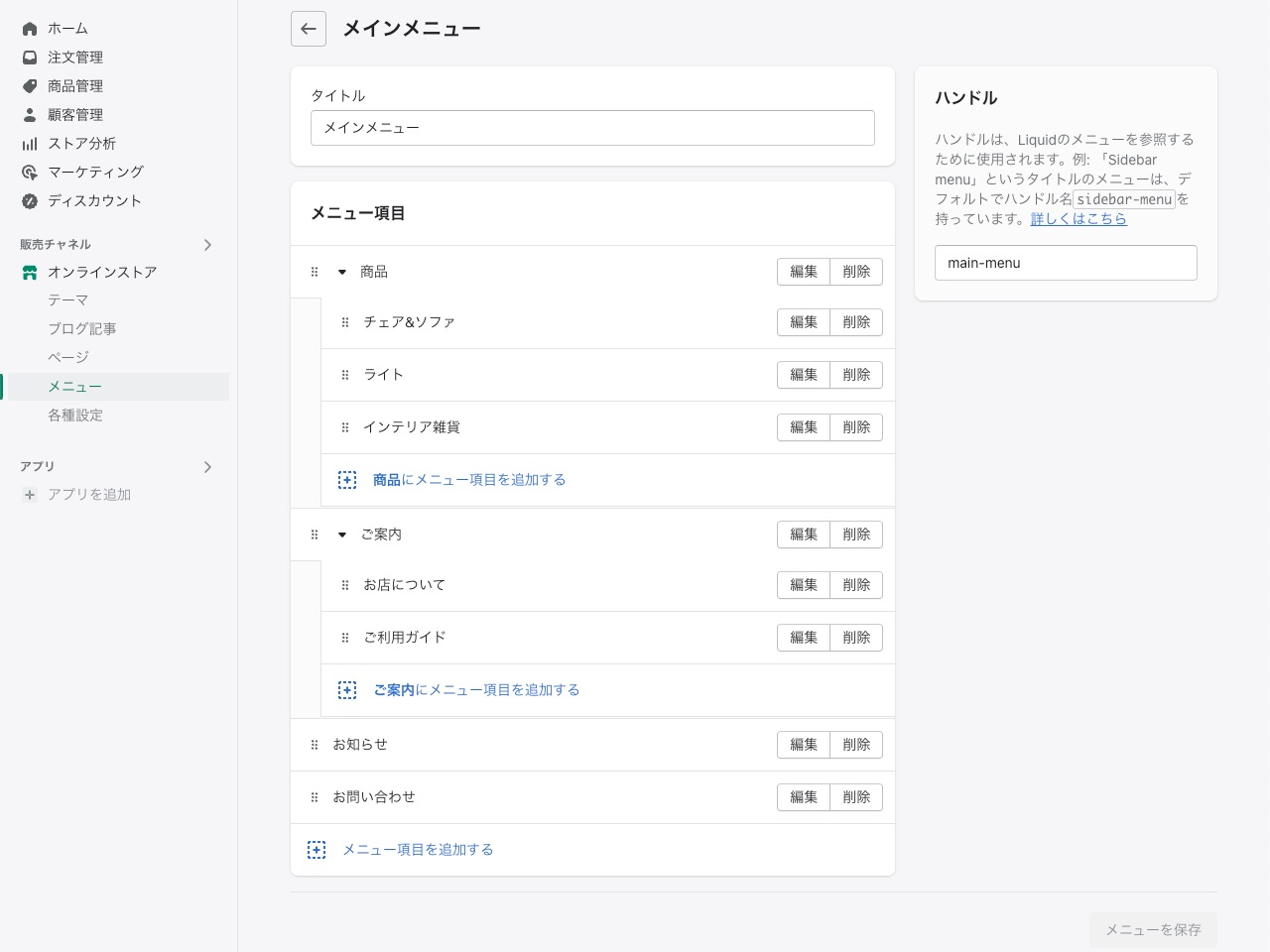
Task: Delete the インテリア雑貨 item
Action: click(x=856, y=427)
